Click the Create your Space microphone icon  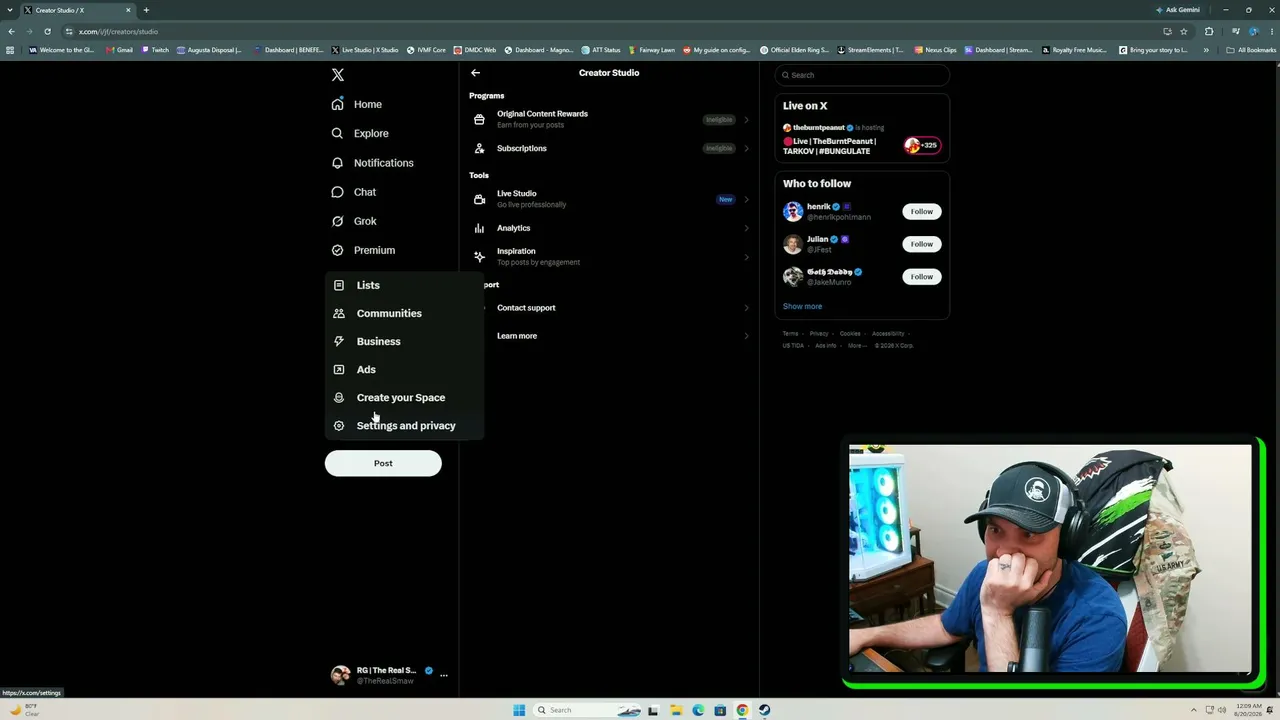339,397
